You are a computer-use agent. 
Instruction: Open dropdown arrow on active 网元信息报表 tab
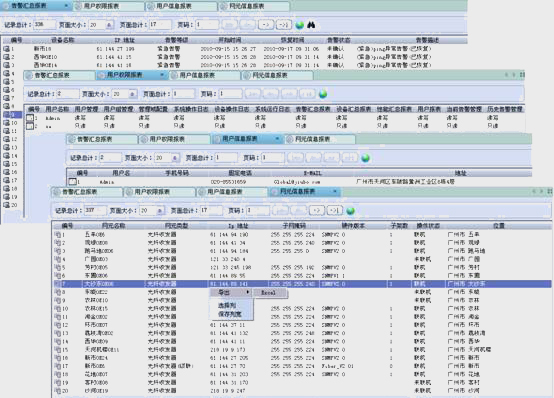coord(335,191)
